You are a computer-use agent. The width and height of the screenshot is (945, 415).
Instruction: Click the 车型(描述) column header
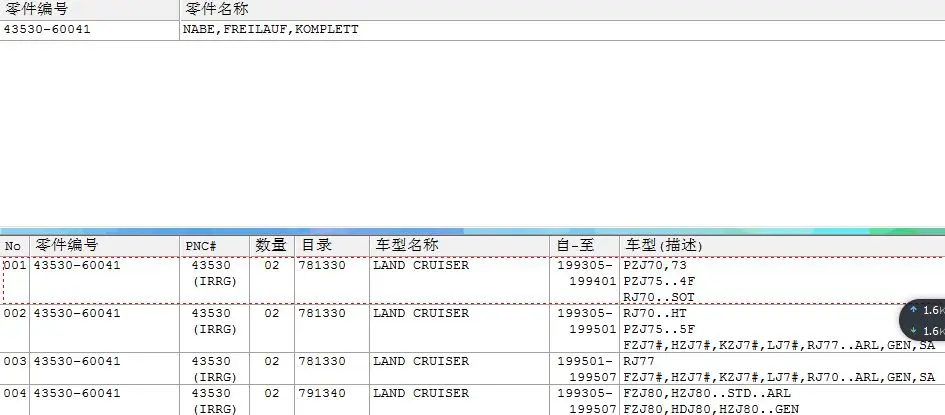[x=782, y=246]
